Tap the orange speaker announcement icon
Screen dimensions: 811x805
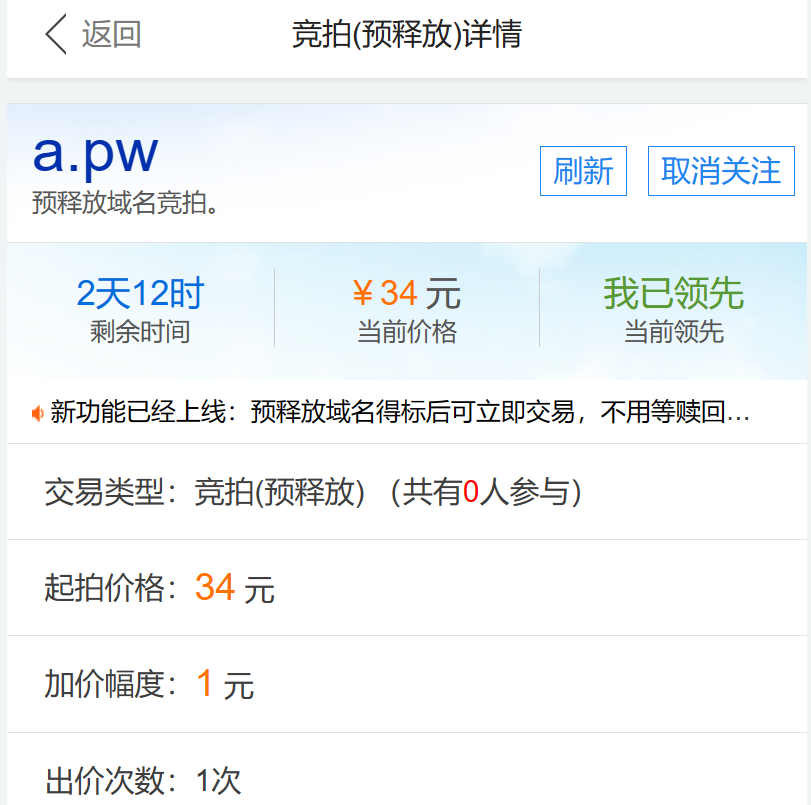coord(37,413)
